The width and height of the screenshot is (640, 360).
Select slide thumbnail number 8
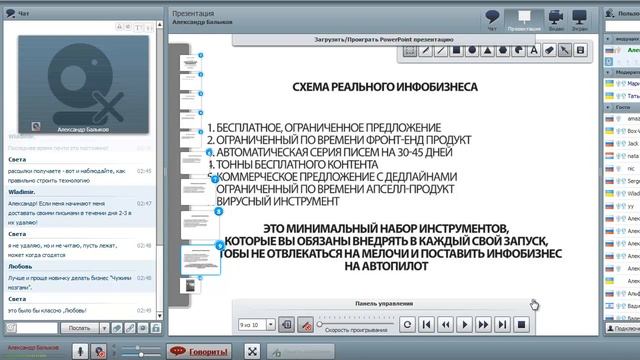[x=199, y=225]
